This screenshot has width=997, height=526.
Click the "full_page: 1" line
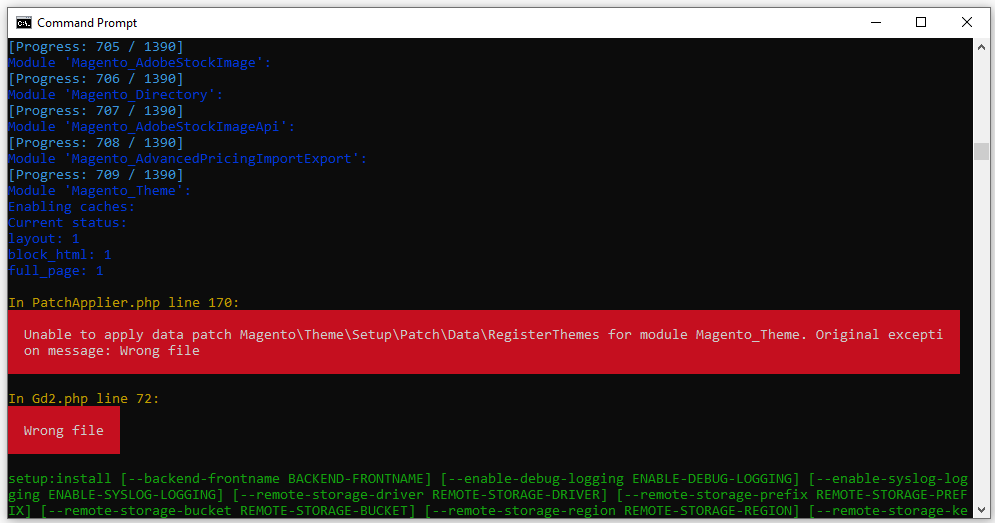[55, 271]
